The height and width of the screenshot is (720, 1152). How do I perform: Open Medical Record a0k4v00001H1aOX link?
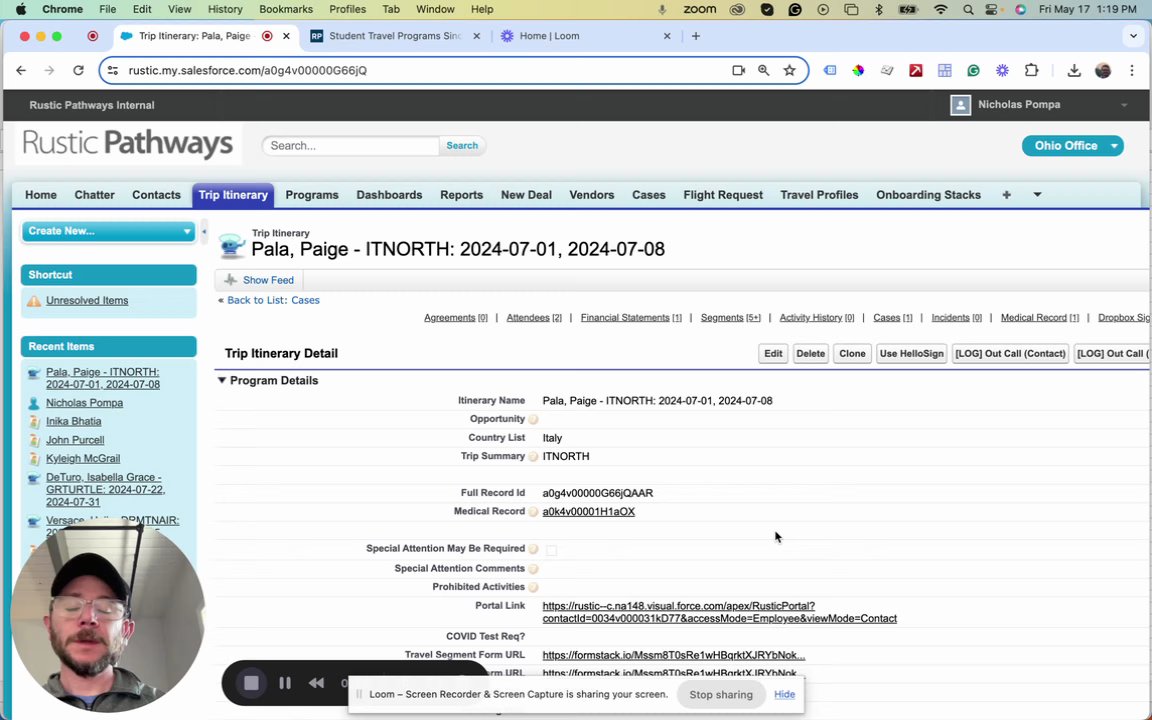click(588, 511)
